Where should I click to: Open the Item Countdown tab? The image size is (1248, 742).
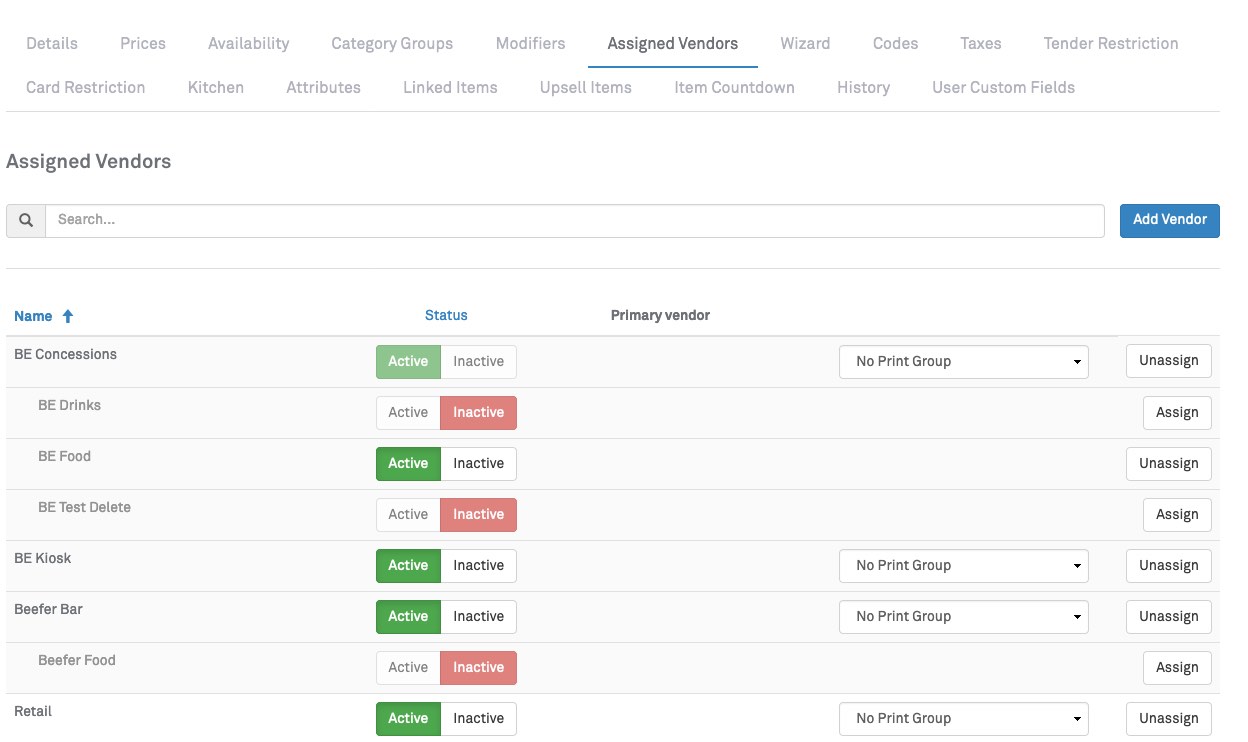(x=734, y=88)
